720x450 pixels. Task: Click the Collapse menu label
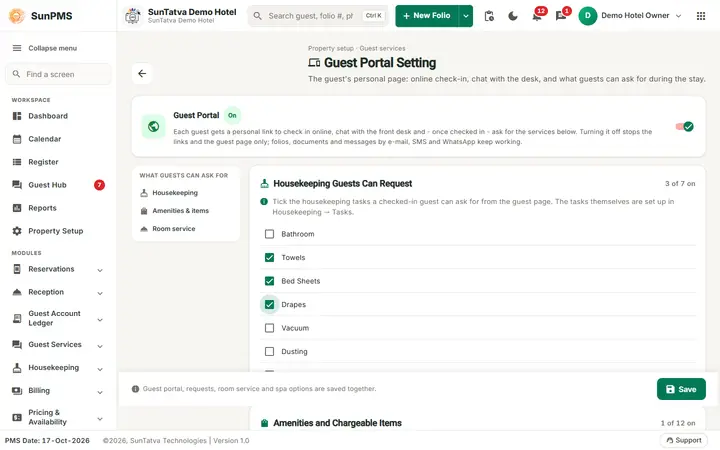[52, 48]
